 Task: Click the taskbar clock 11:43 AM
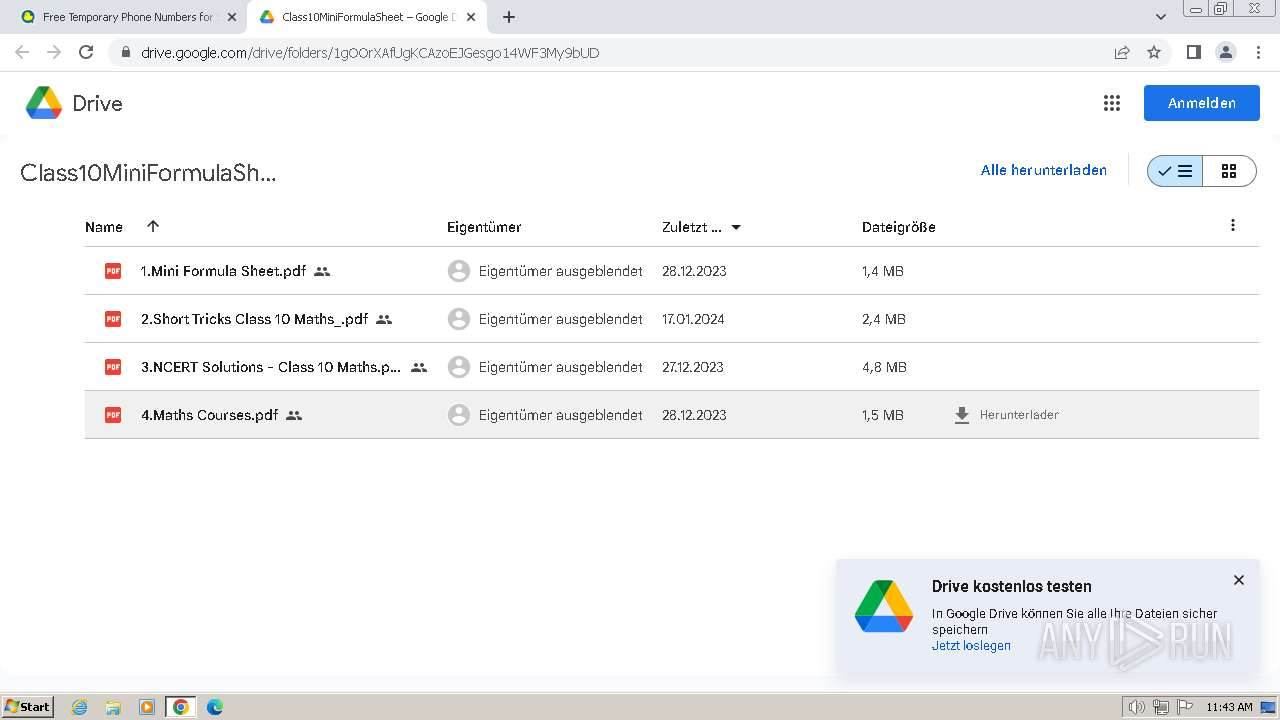[1229, 707]
